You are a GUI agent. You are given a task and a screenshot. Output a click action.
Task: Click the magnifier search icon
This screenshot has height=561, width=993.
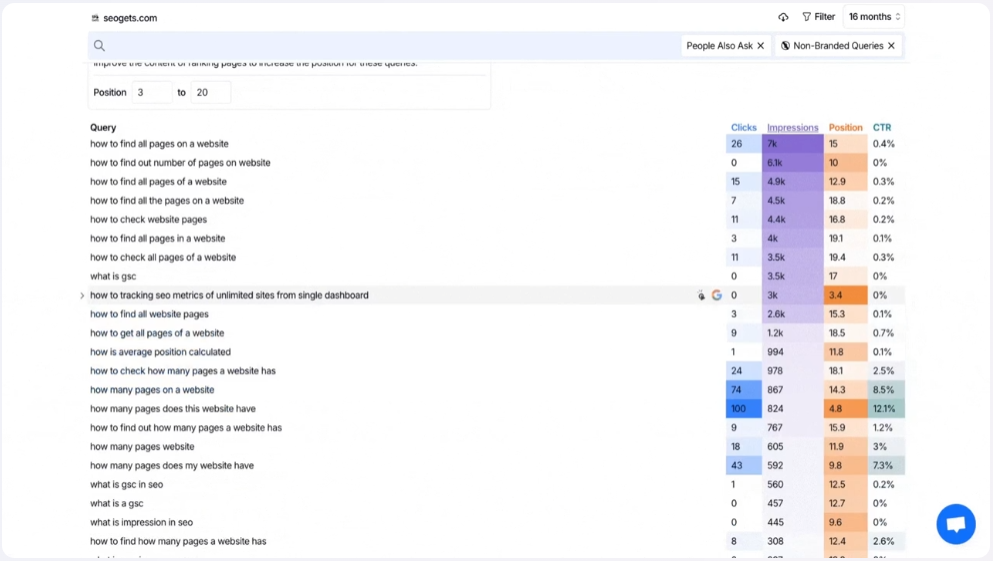99,46
